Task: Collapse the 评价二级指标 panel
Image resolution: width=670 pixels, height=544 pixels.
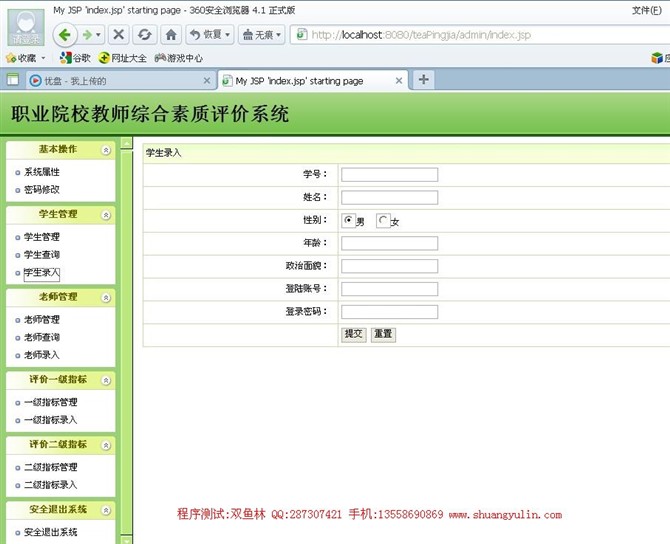Action: 106,445
